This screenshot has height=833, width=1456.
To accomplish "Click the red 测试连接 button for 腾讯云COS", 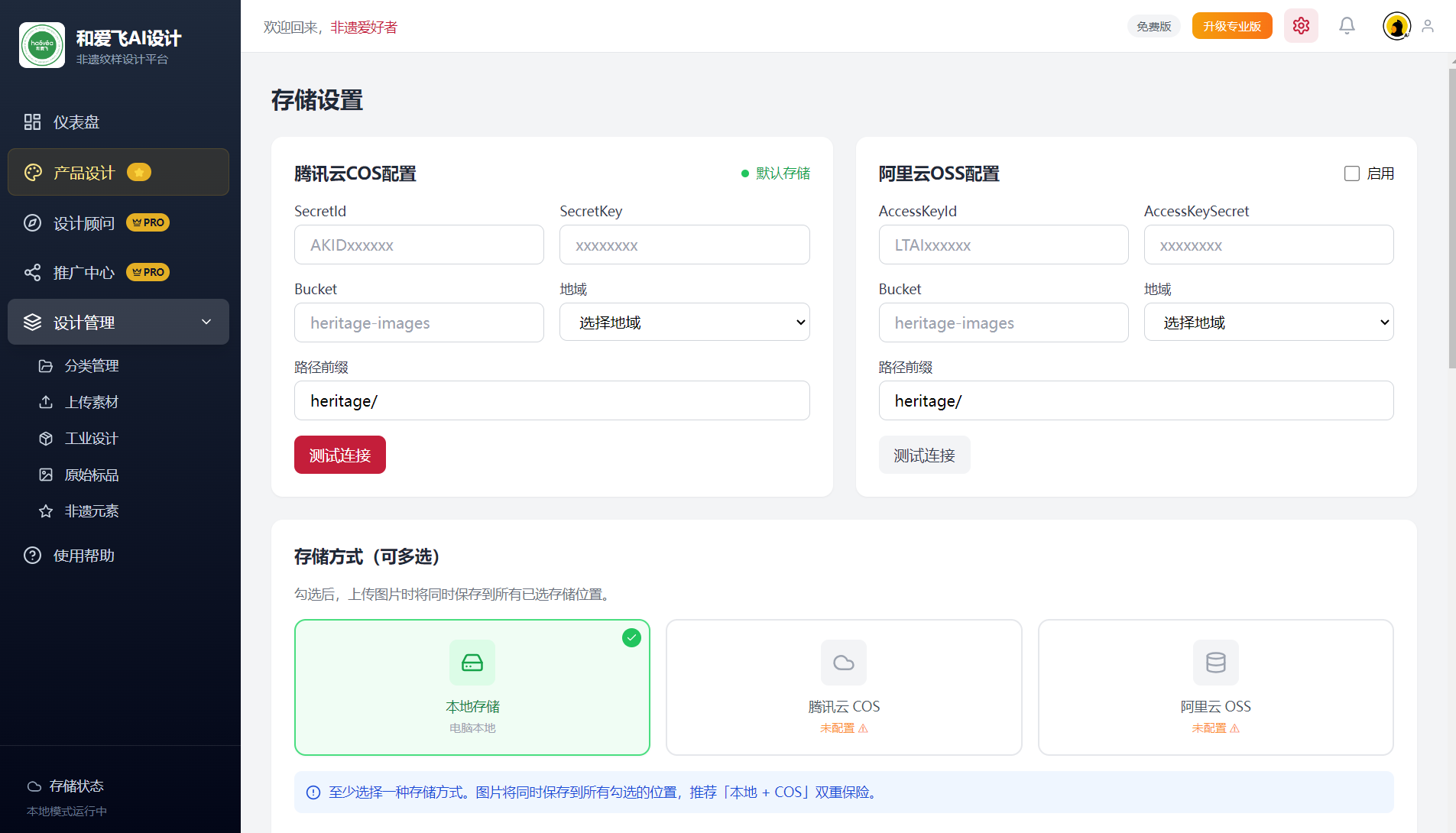I will coord(340,455).
